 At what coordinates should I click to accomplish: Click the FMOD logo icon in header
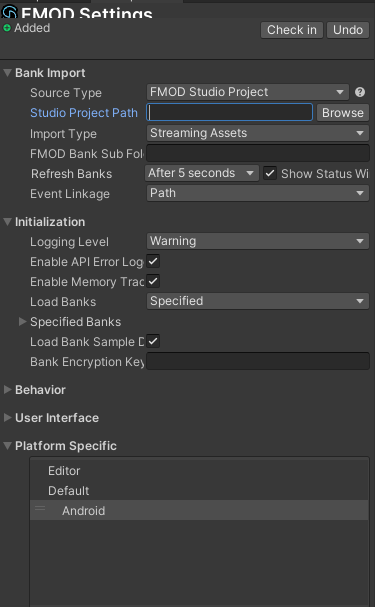click(x=9, y=12)
